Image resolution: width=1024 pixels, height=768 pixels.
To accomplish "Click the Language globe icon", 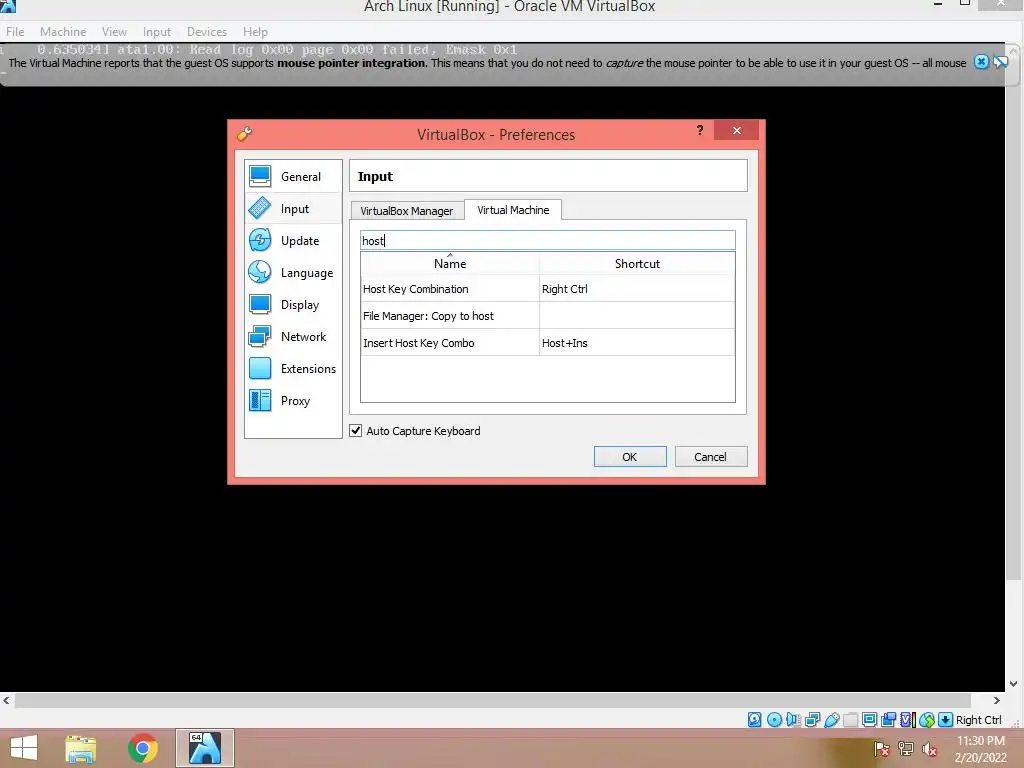I will (260, 272).
